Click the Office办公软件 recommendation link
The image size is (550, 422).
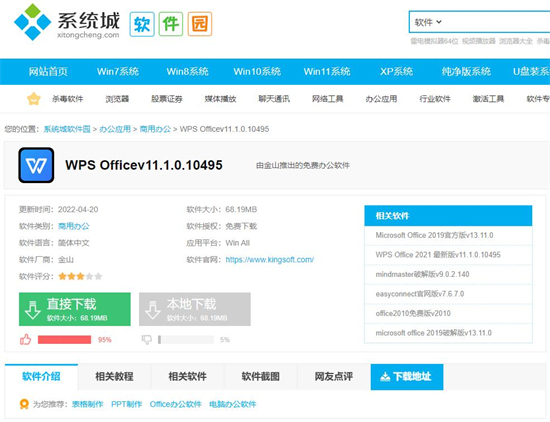tap(175, 404)
